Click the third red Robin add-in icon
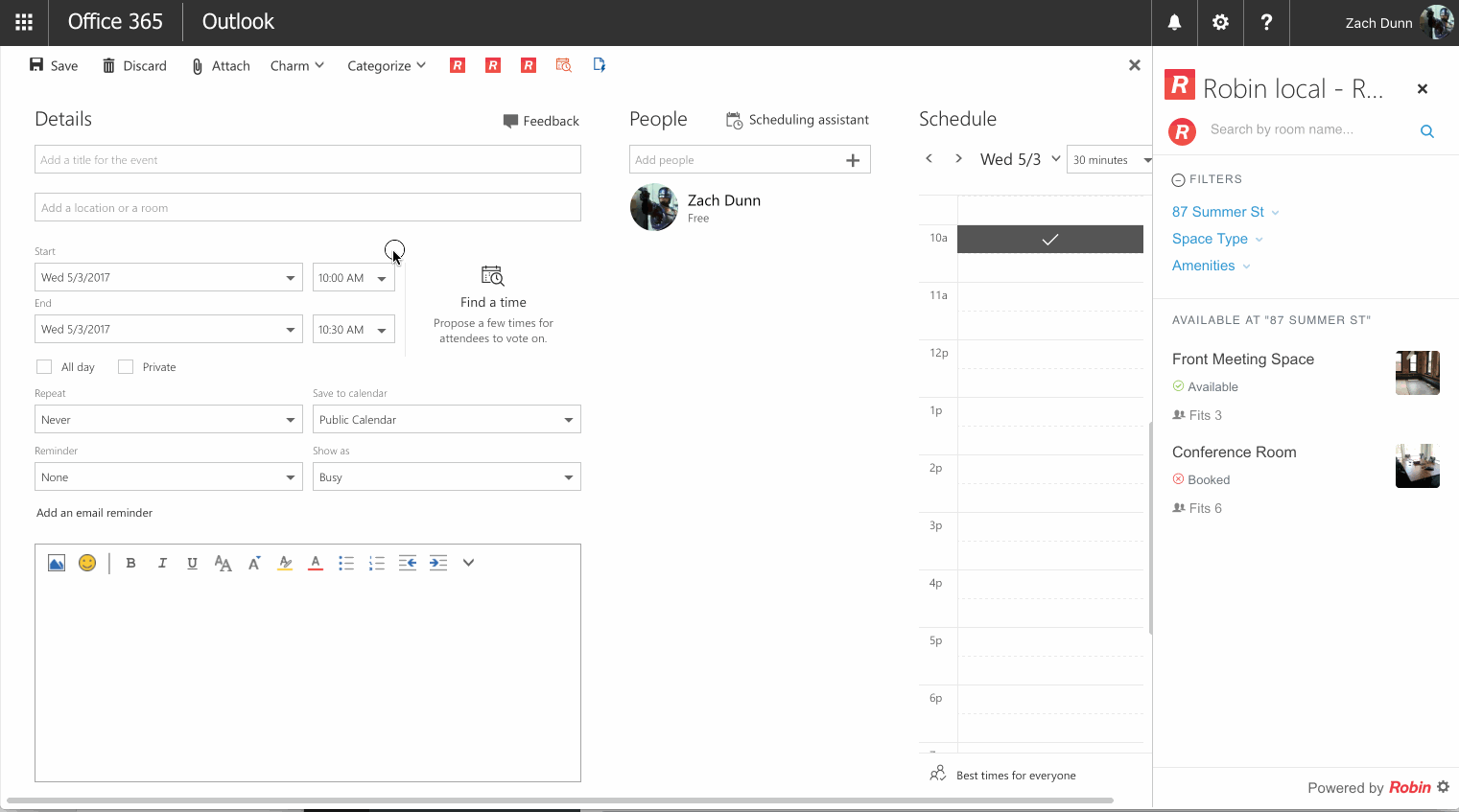The height and width of the screenshot is (812, 1459). 529,65
